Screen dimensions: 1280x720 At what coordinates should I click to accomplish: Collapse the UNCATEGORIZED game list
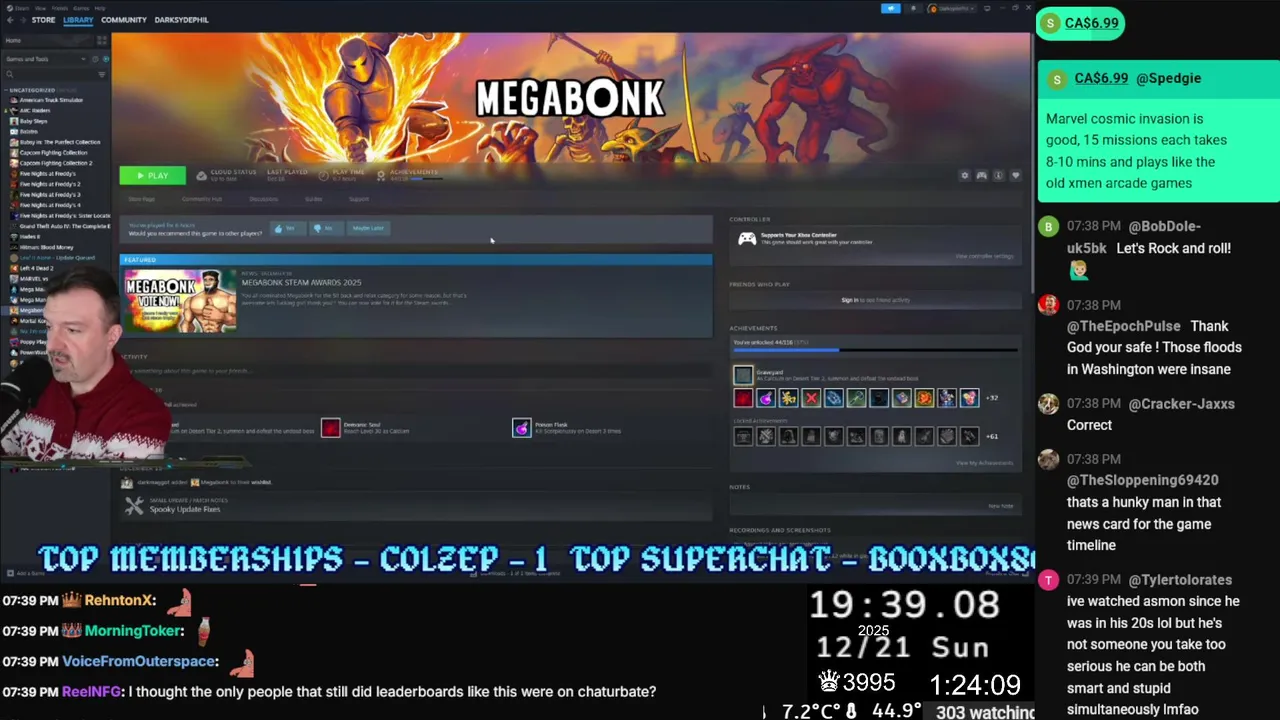tap(33, 90)
